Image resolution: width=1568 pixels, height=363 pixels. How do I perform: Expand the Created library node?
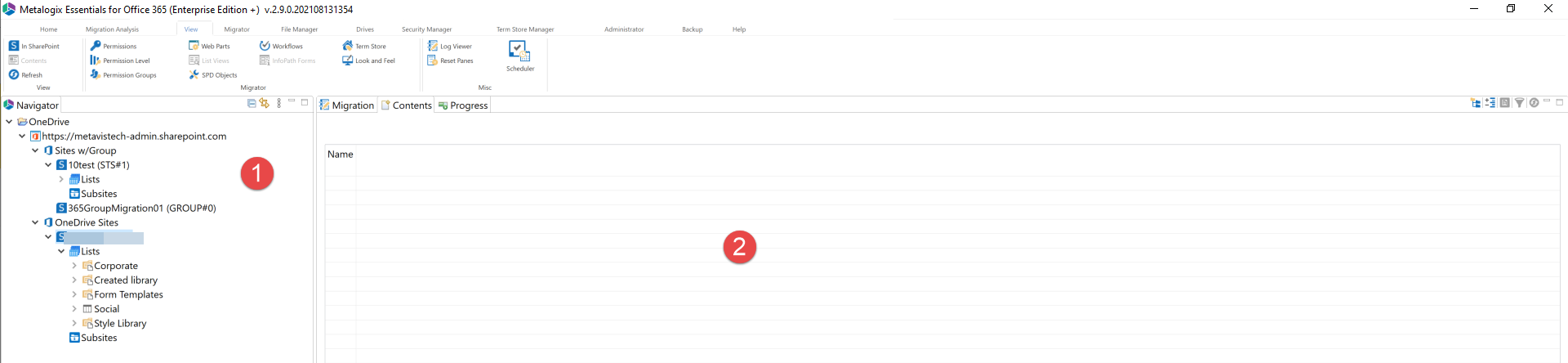click(x=74, y=280)
